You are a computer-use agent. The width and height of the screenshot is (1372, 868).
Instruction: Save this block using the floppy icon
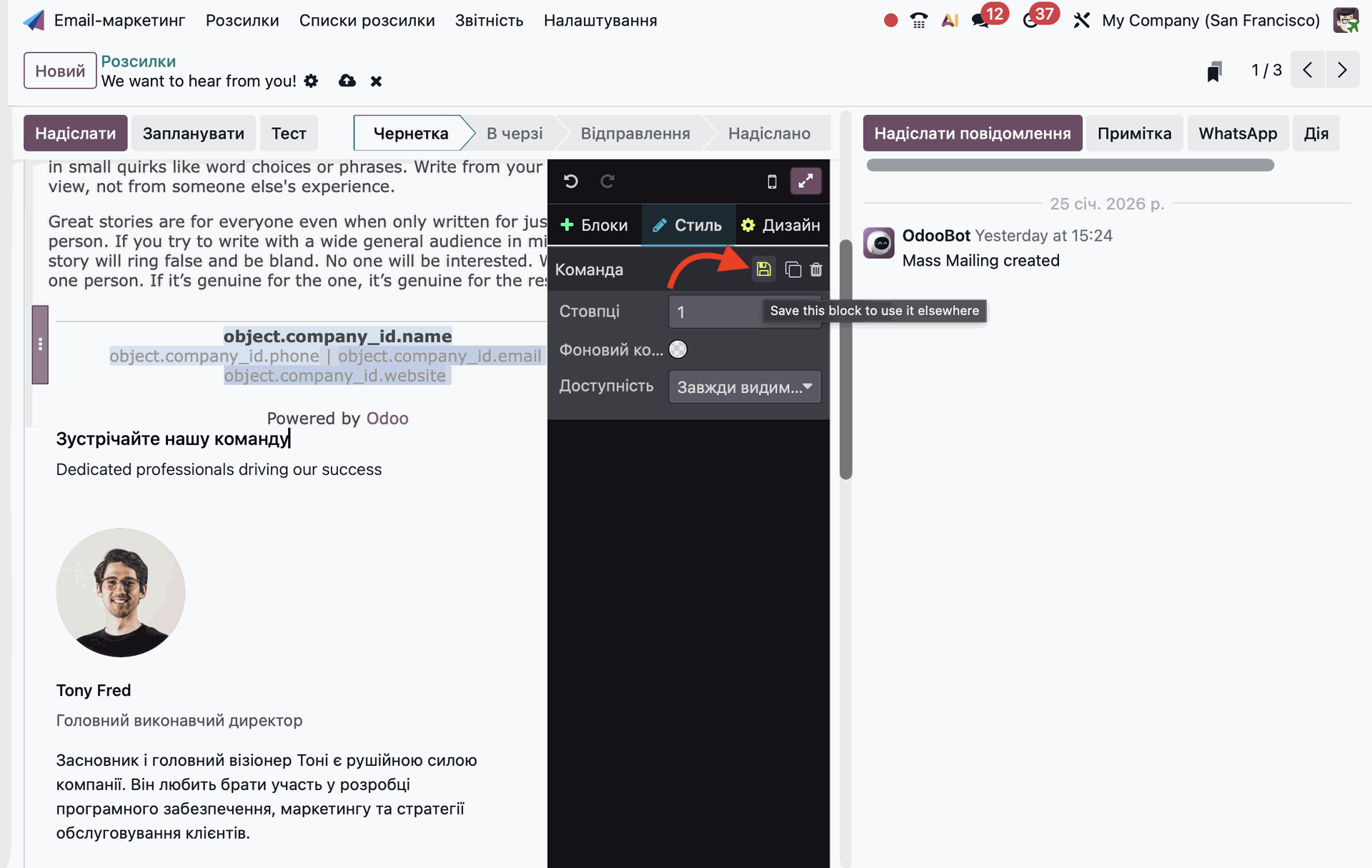click(x=764, y=269)
